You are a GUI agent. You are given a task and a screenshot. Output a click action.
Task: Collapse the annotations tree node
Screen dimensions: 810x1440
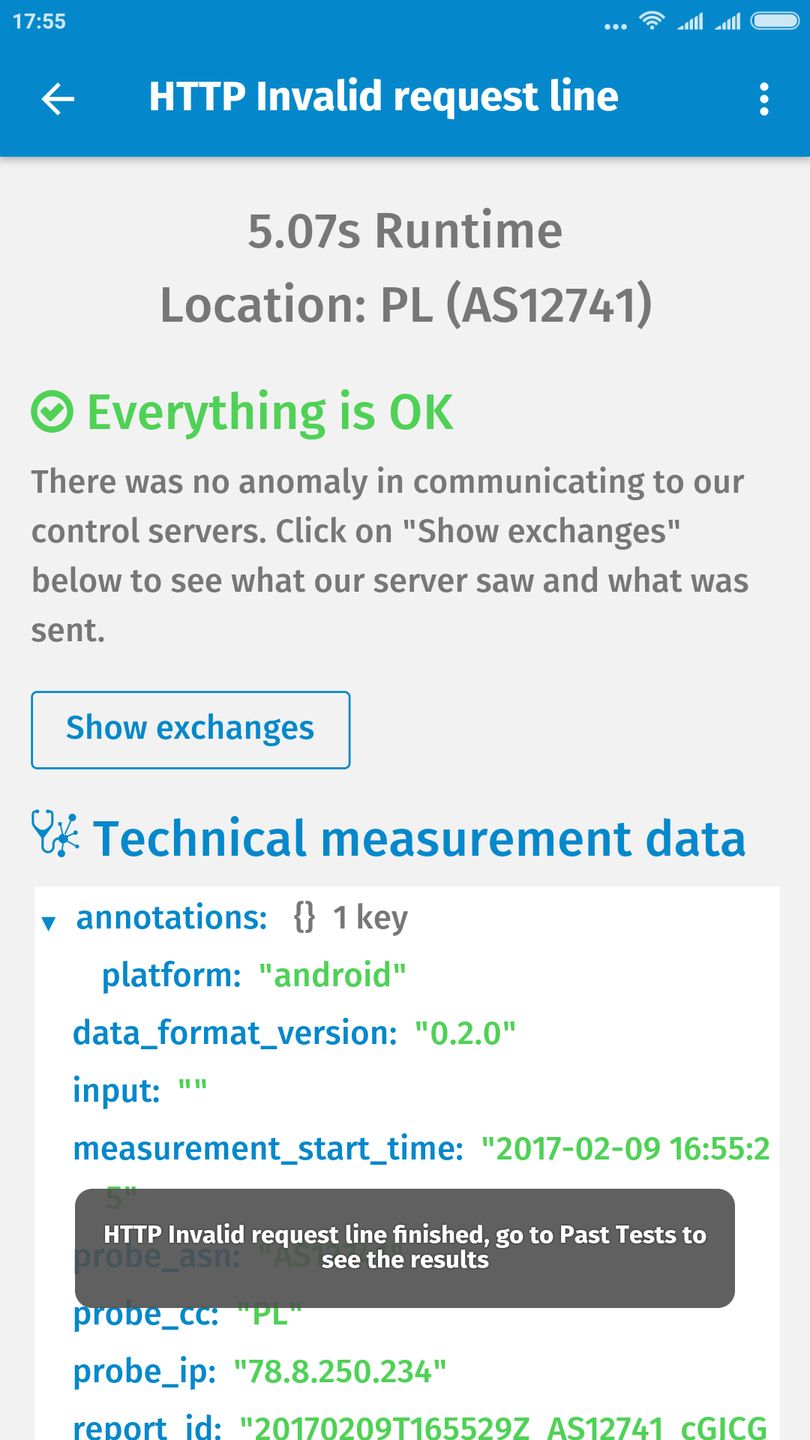click(48, 922)
